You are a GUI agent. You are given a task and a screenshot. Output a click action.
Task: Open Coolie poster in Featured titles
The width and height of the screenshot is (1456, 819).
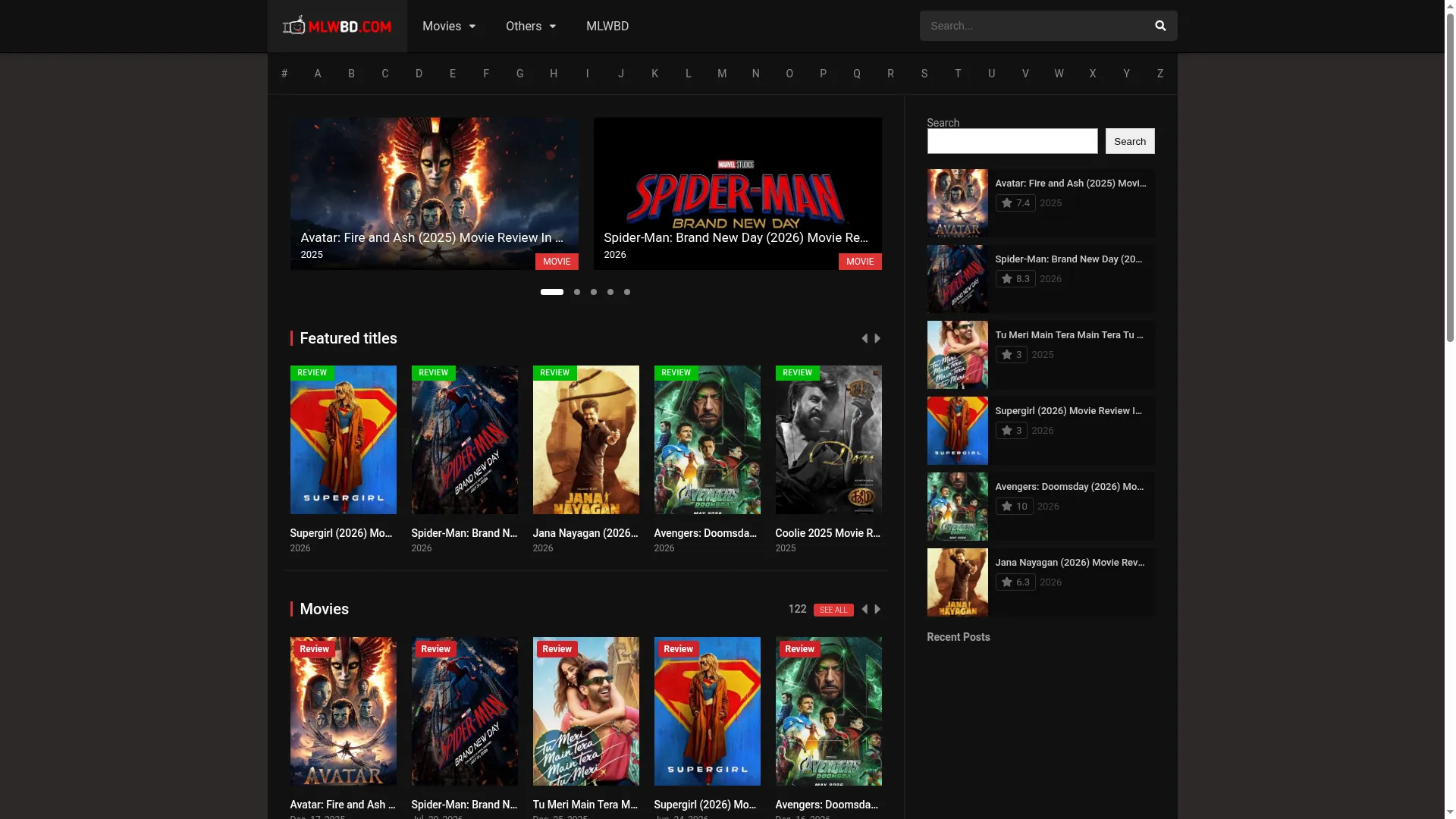829,440
